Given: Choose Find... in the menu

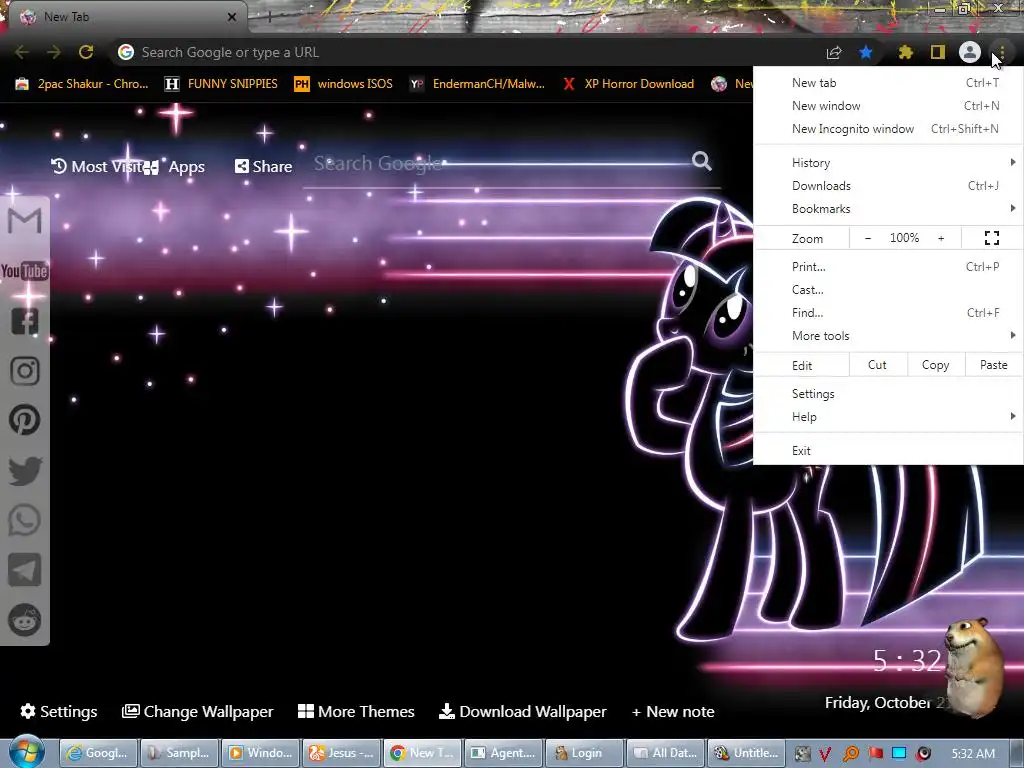Looking at the screenshot, I should pyautogui.click(x=889, y=313).
